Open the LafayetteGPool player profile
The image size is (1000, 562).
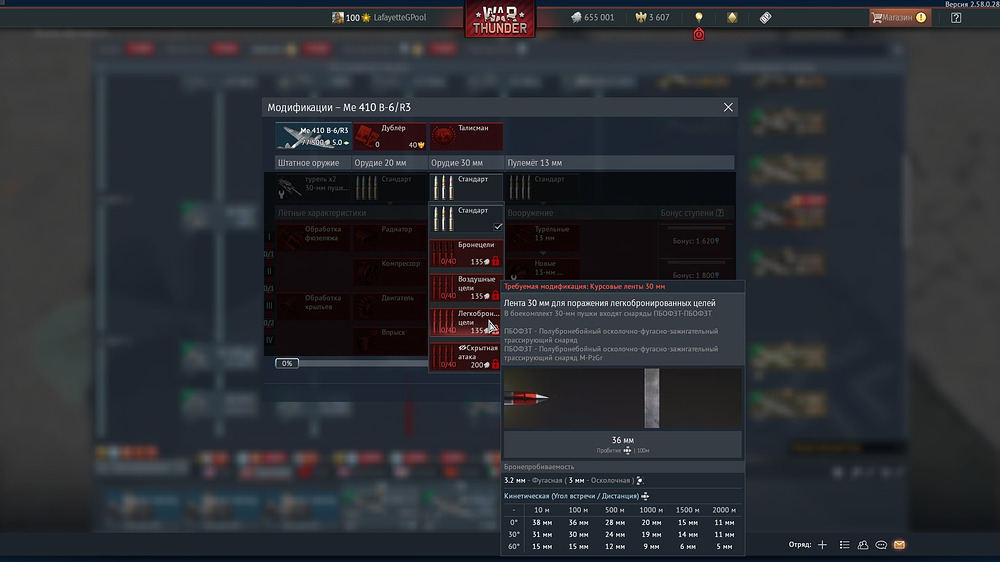(399, 17)
